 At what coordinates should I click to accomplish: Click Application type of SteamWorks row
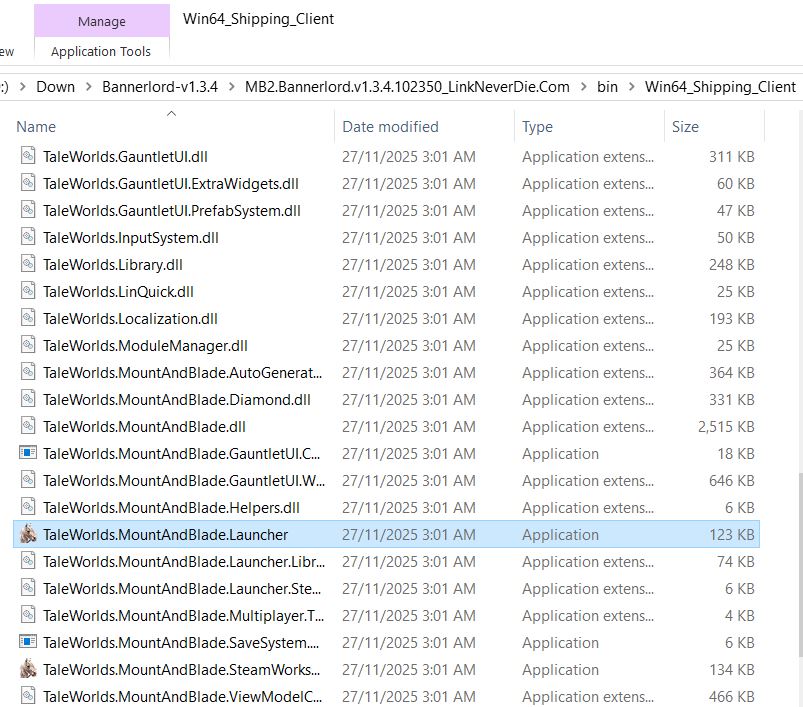560,670
